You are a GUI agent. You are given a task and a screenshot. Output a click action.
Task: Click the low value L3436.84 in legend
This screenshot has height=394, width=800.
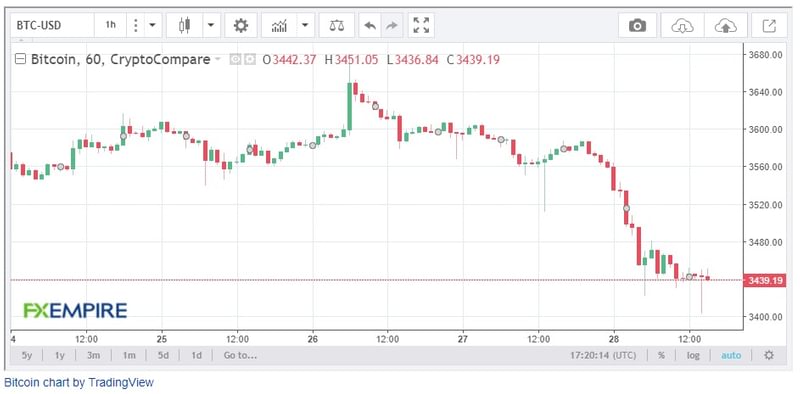tap(412, 60)
